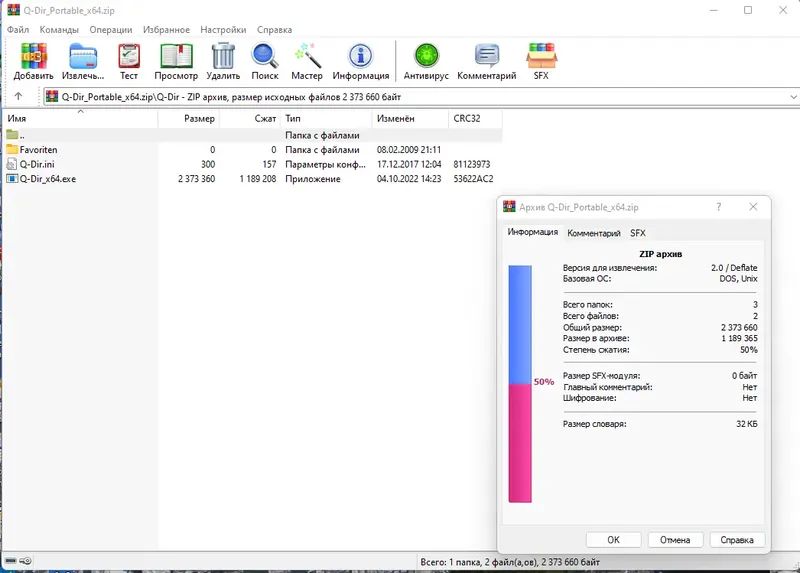Sort by the Тип column header
This screenshot has height=573, width=800.
327,118
